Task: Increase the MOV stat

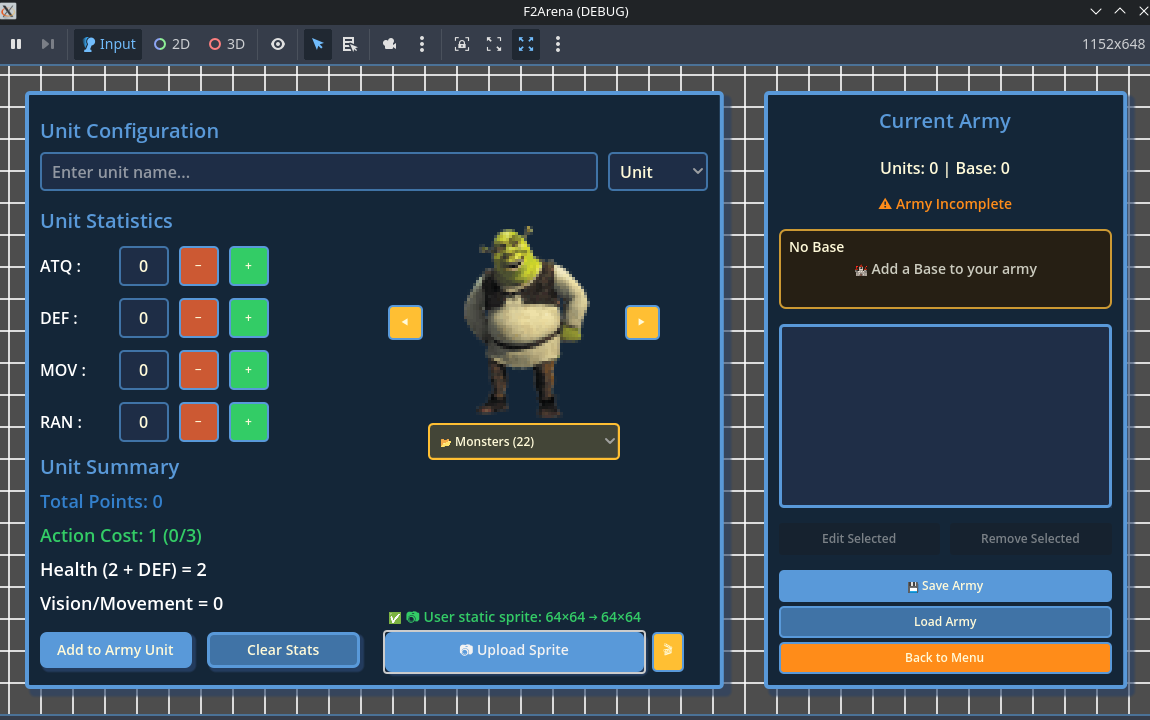Action: click(x=249, y=370)
